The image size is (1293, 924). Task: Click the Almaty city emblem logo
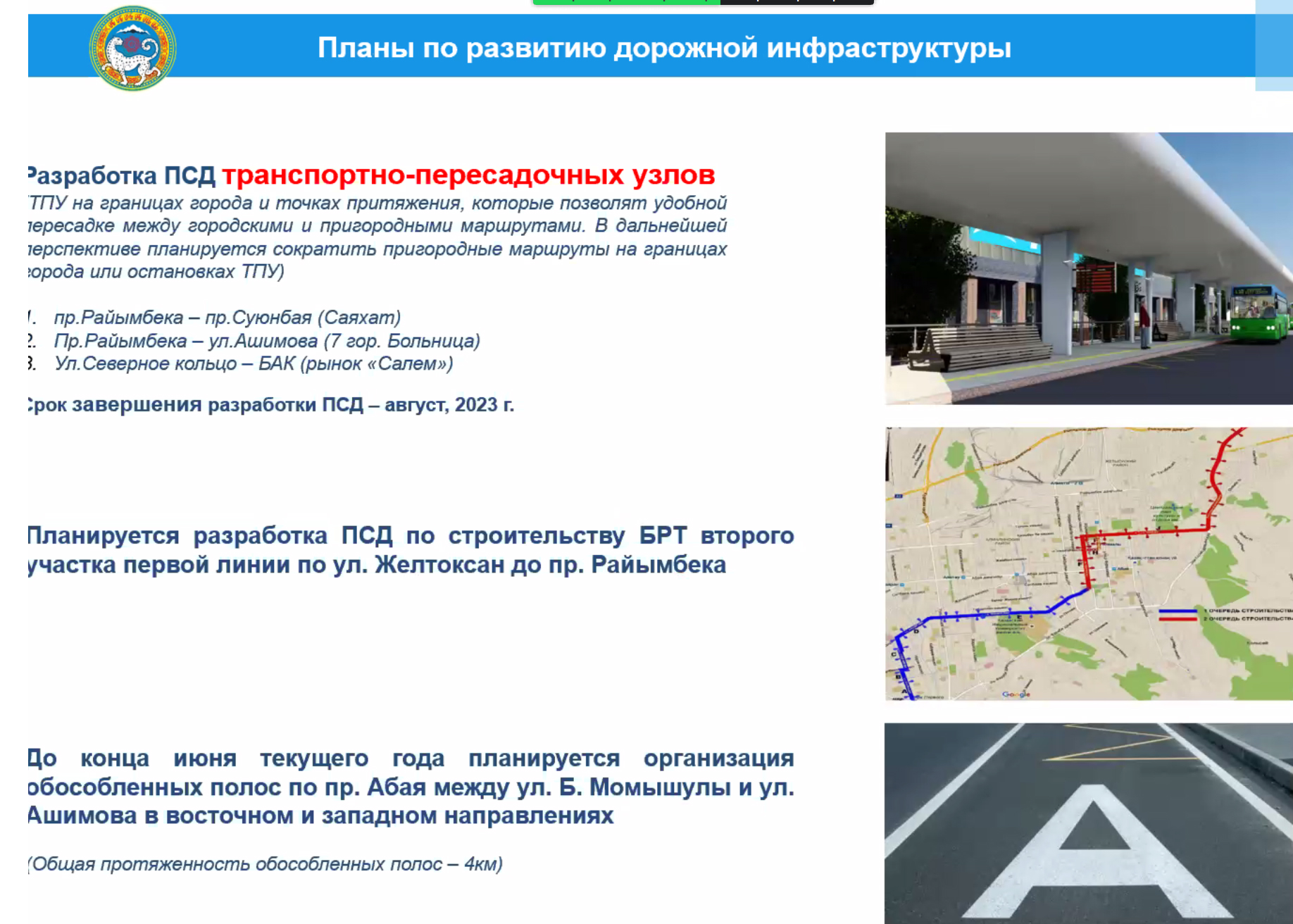click(132, 48)
